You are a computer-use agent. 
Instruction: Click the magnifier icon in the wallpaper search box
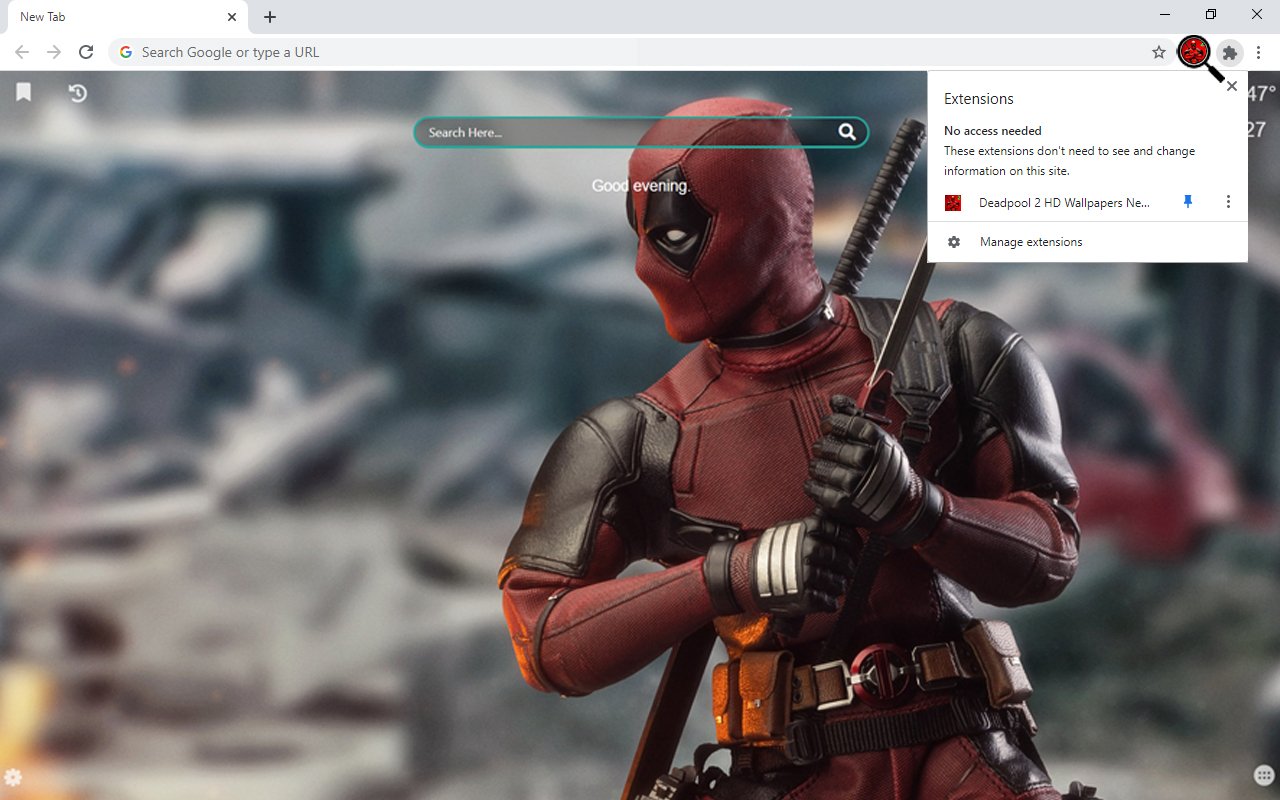[847, 132]
